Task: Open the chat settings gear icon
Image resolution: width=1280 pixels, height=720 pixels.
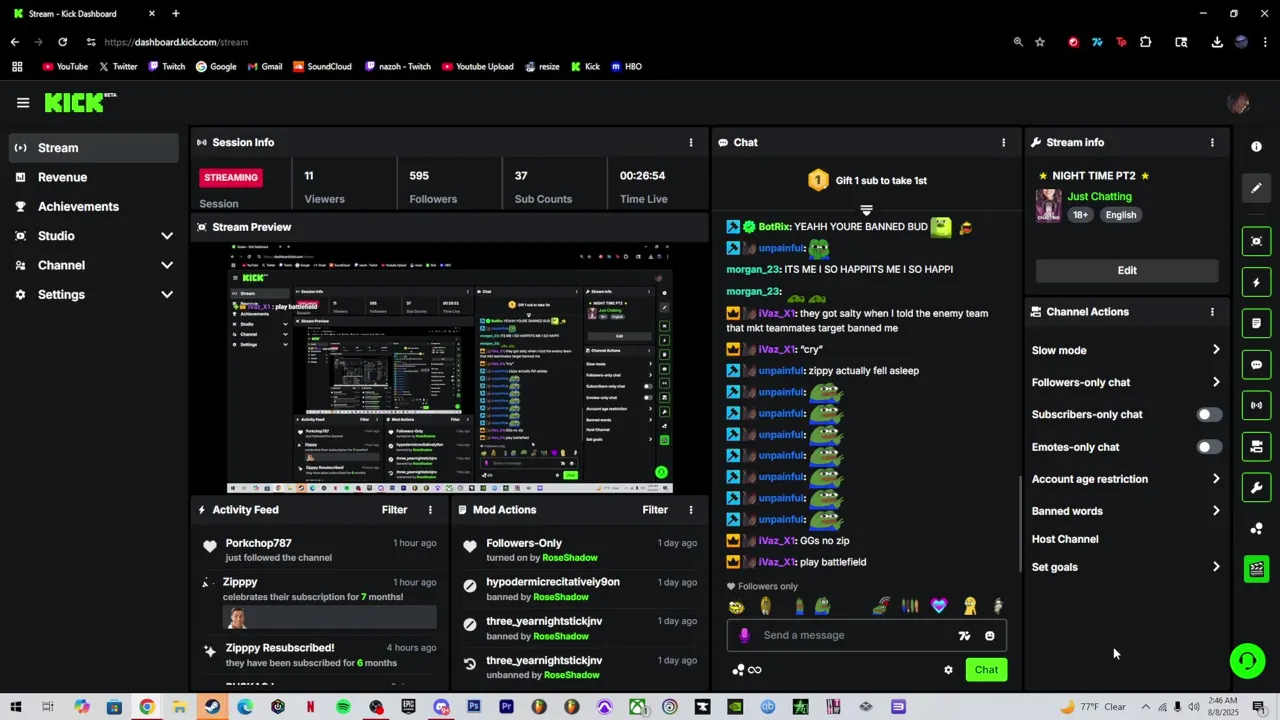Action: coord(948,670)
